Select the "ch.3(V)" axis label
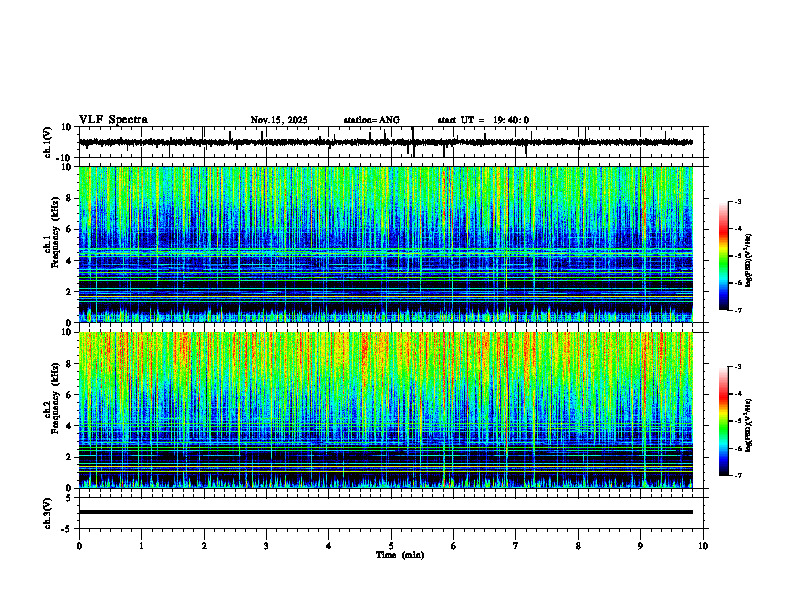Screen dimensions: 792x612 point(48,513)
